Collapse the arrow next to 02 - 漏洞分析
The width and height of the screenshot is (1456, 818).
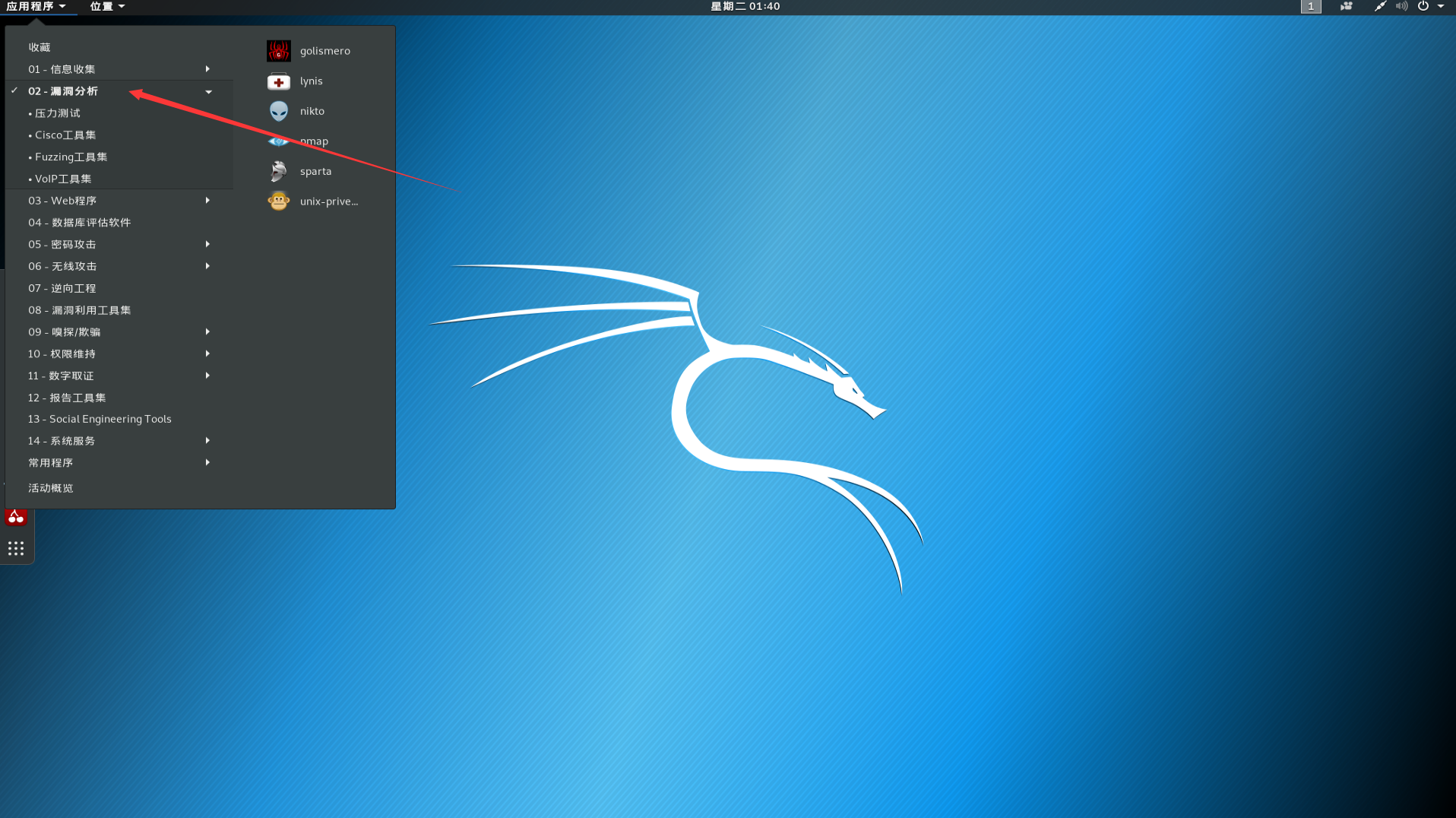pyautogui.click(x=208, y=92)
